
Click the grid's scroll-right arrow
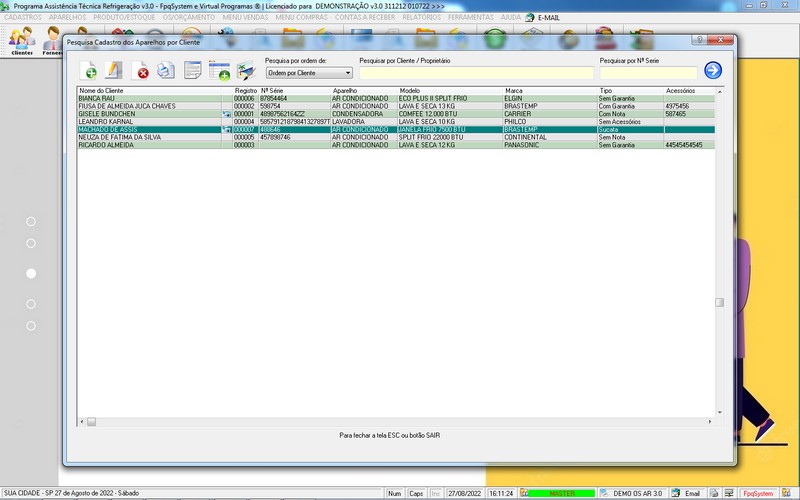coord(710,422)
